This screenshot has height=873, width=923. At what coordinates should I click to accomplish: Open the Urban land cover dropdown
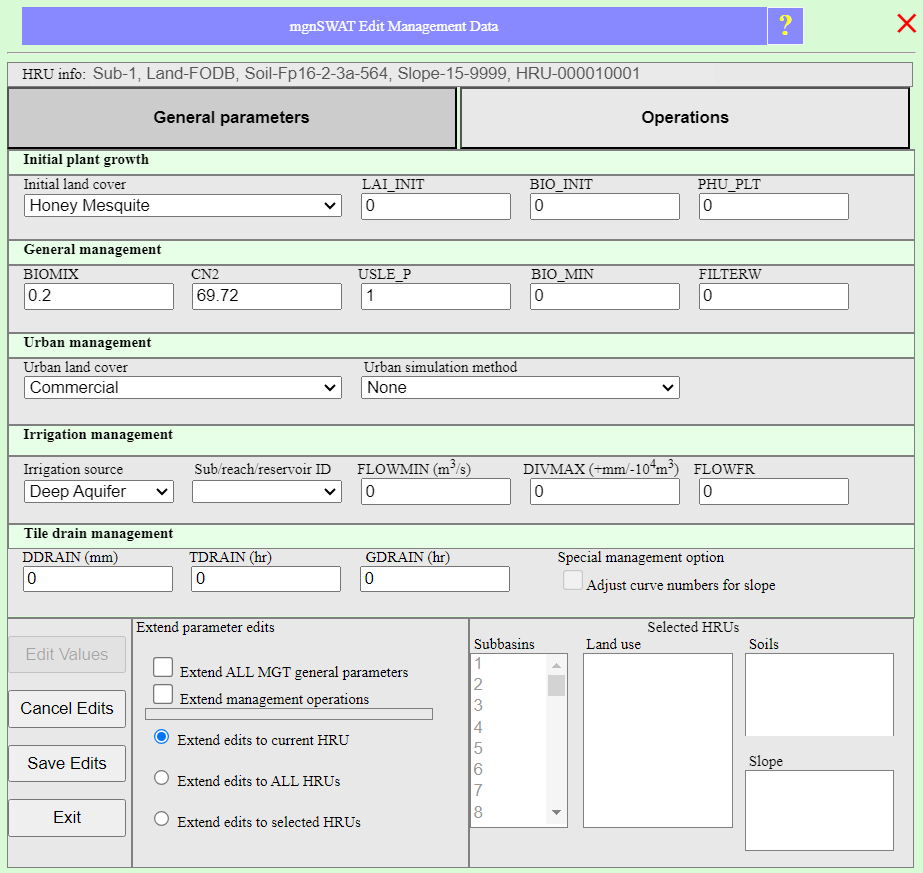(182, 388)
